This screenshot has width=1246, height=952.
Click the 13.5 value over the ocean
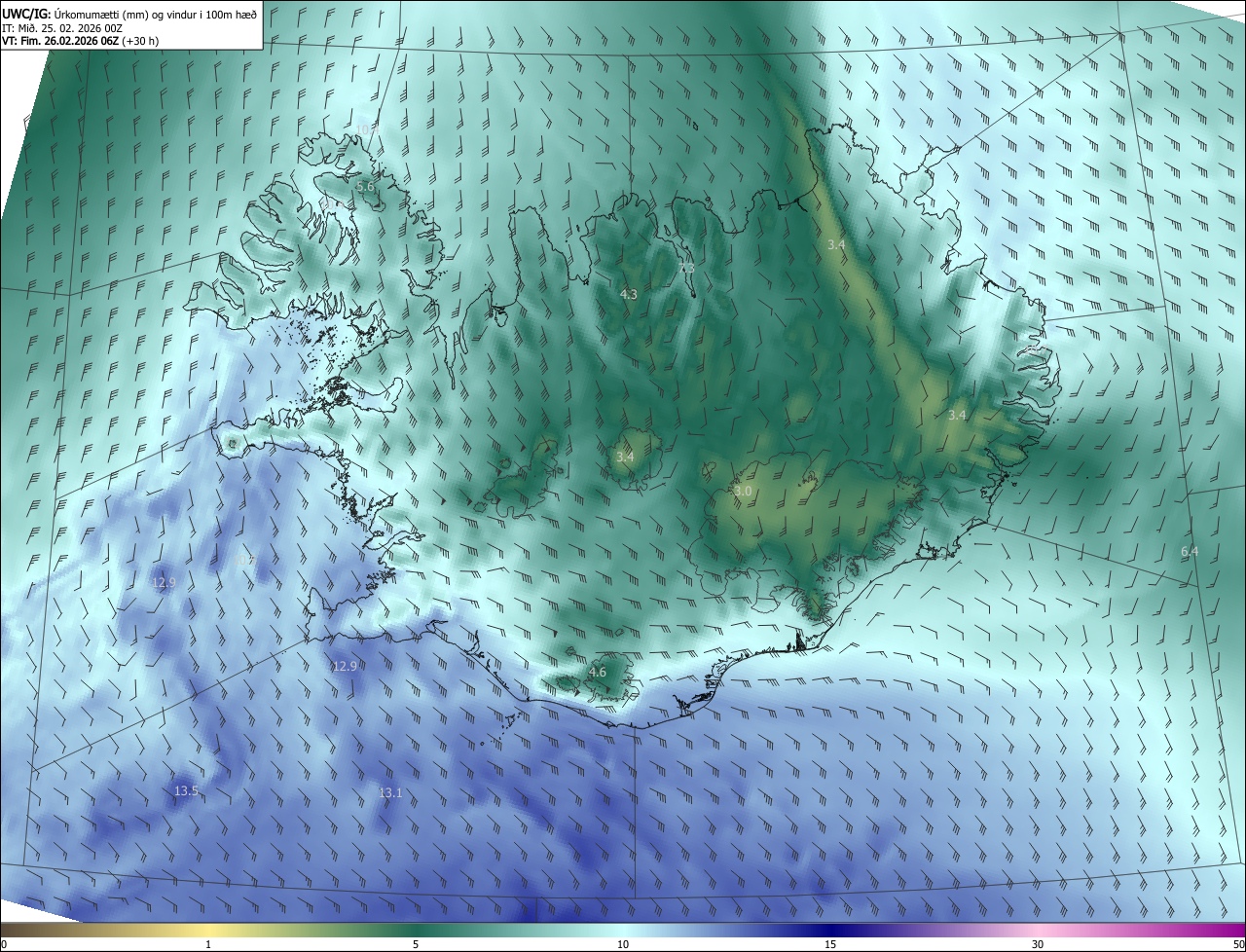[186, 790]
